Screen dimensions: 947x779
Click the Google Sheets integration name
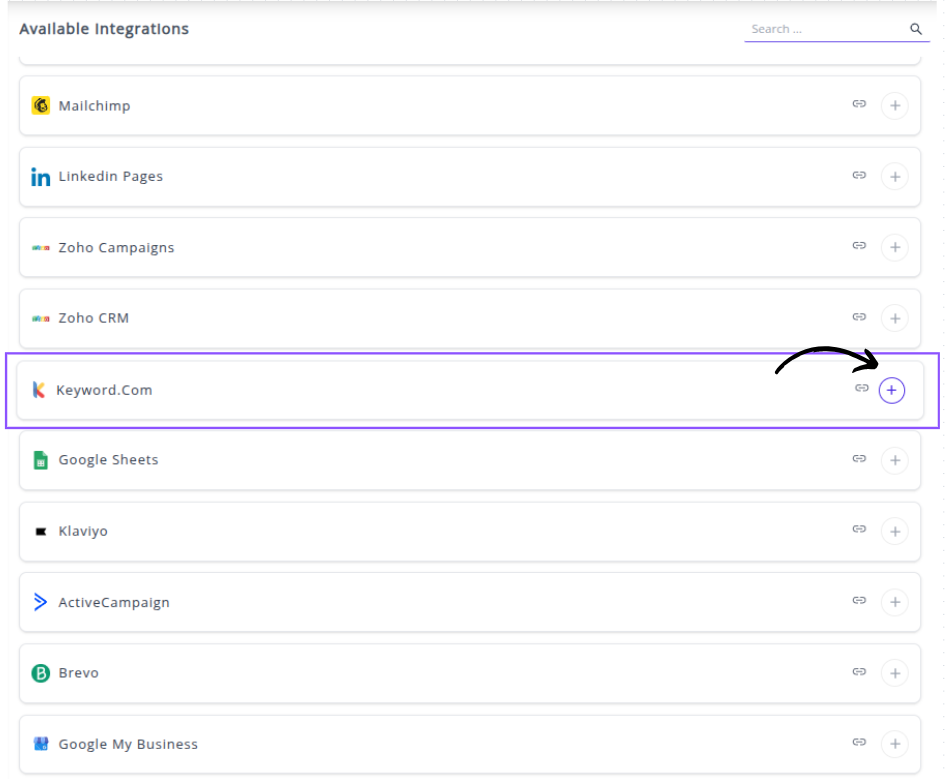(x=108, y=460)
